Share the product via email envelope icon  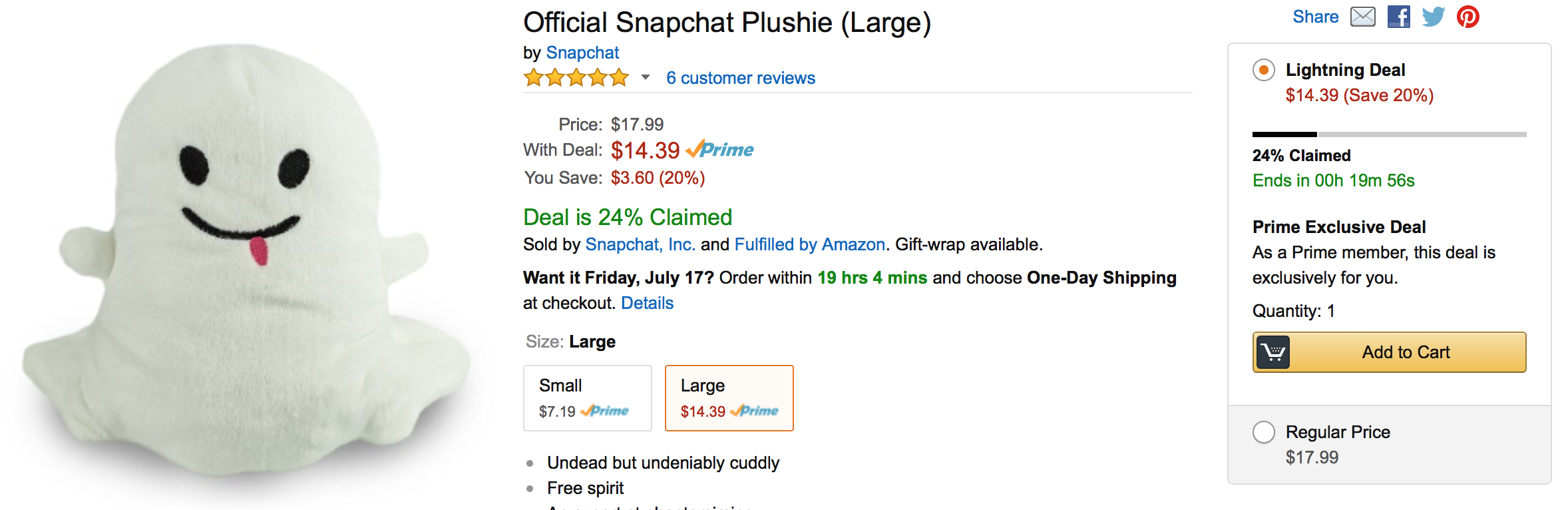click(1362, 17)
